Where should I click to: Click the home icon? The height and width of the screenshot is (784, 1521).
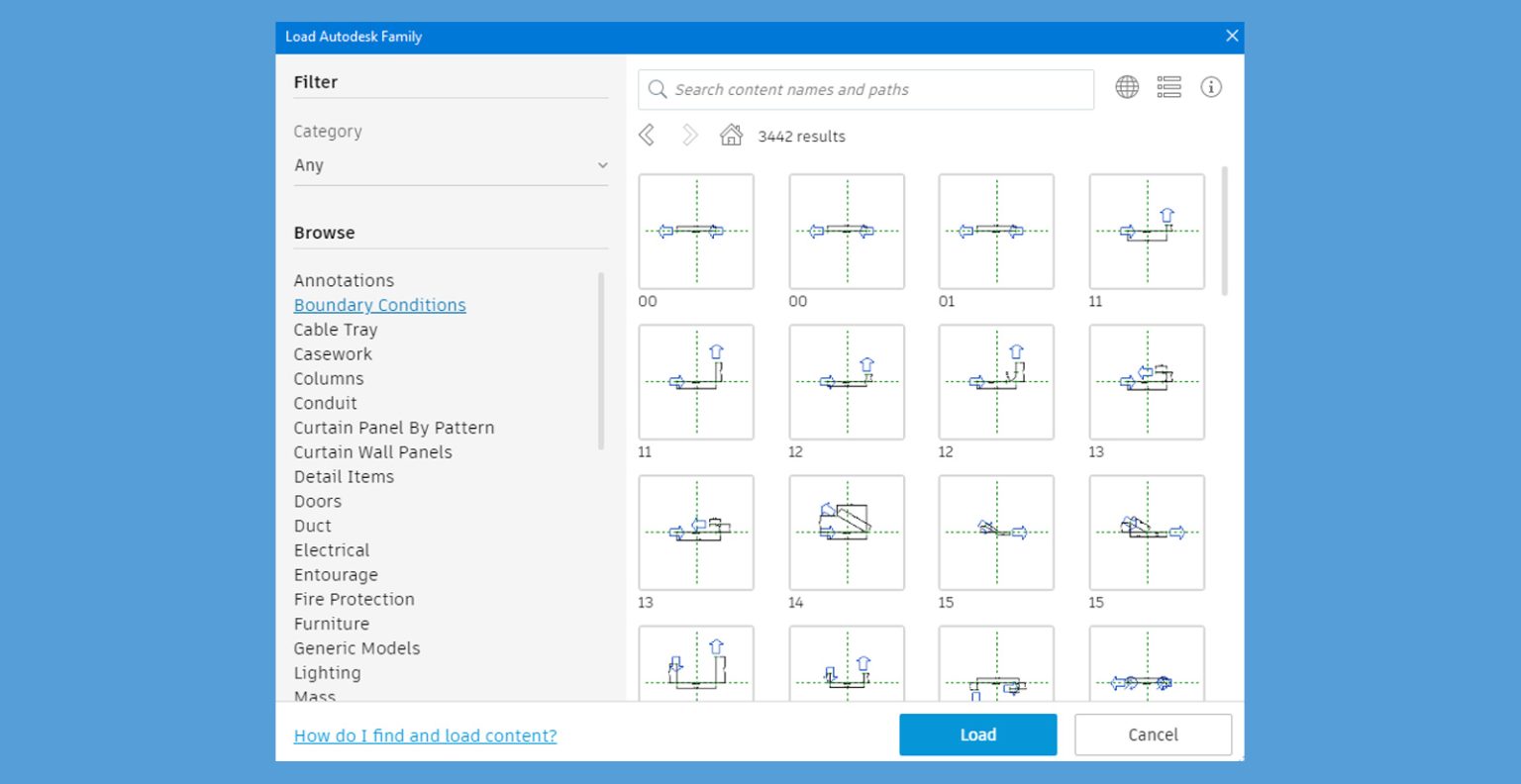click(x=731, y=136)
